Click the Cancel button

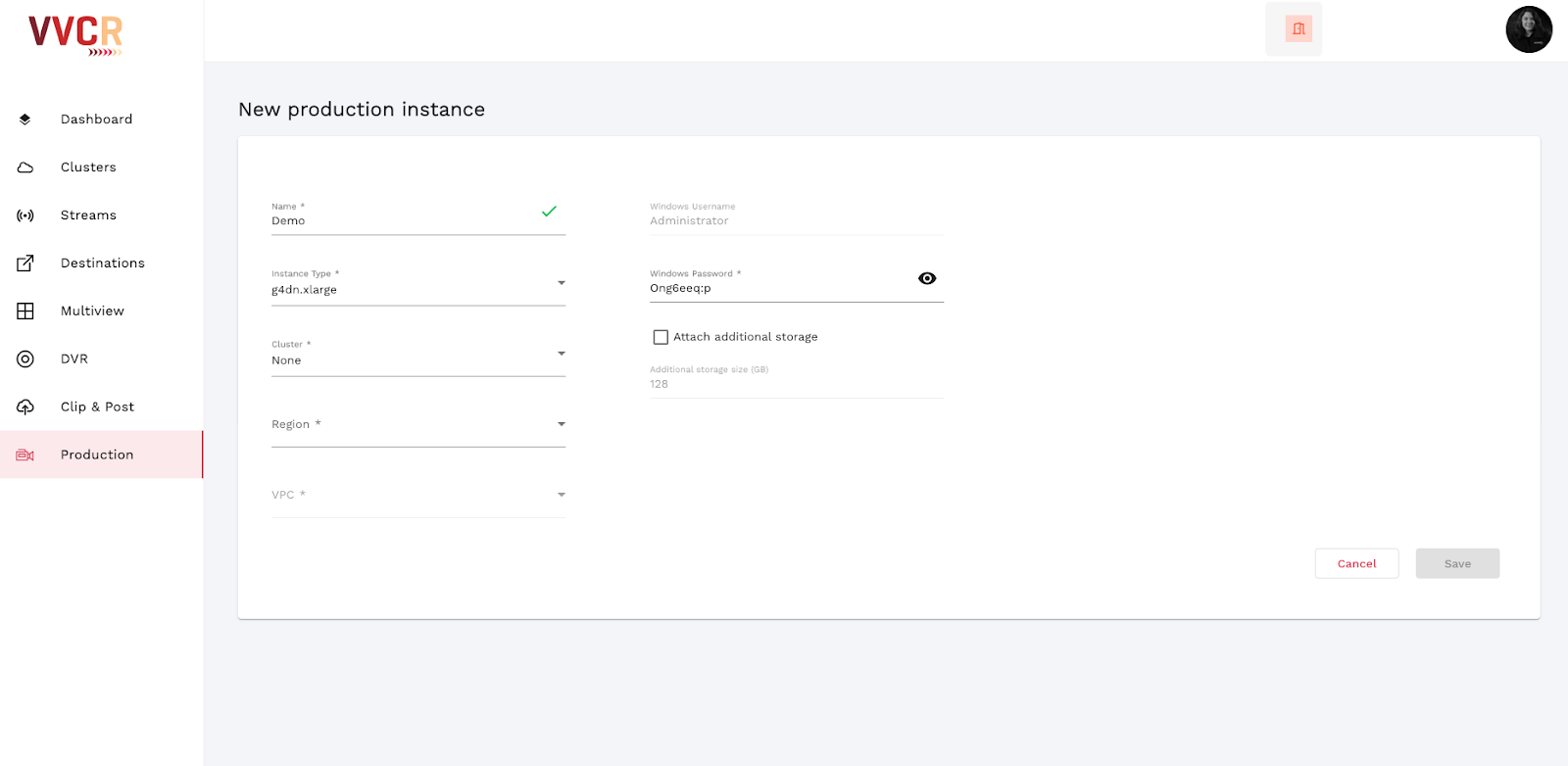[1356, 563]
